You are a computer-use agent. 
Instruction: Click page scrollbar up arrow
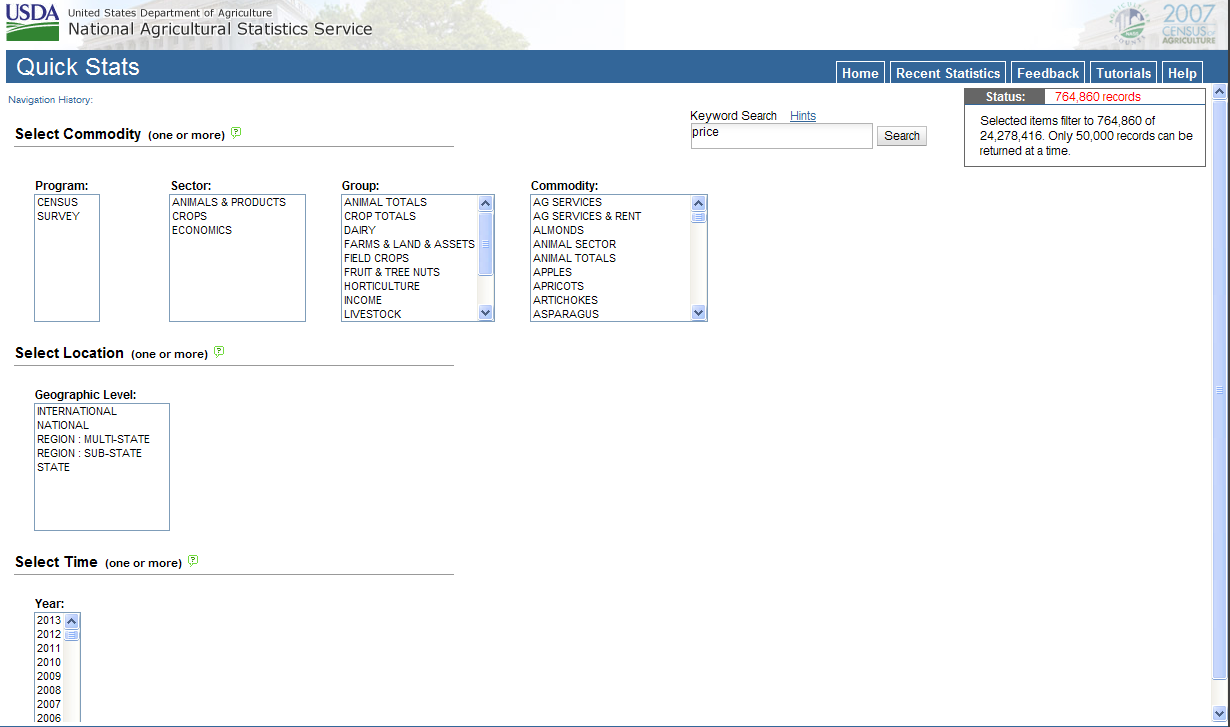click(x=1219, y=92)
